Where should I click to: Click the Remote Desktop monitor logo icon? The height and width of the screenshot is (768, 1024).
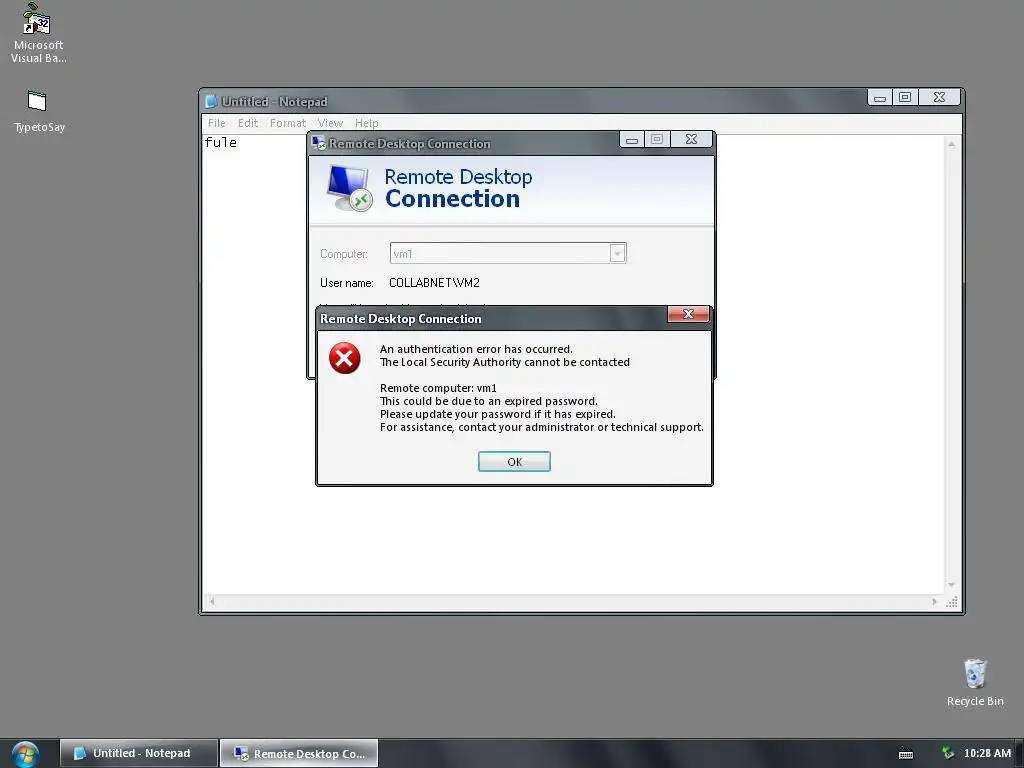(349, 188)
